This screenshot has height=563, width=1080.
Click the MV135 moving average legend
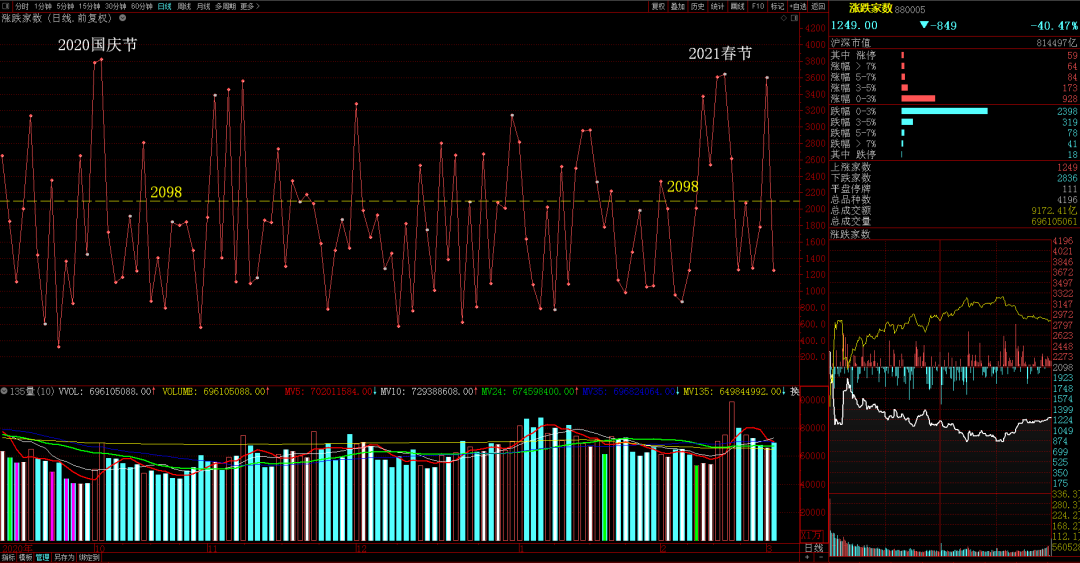click(733, 391)
